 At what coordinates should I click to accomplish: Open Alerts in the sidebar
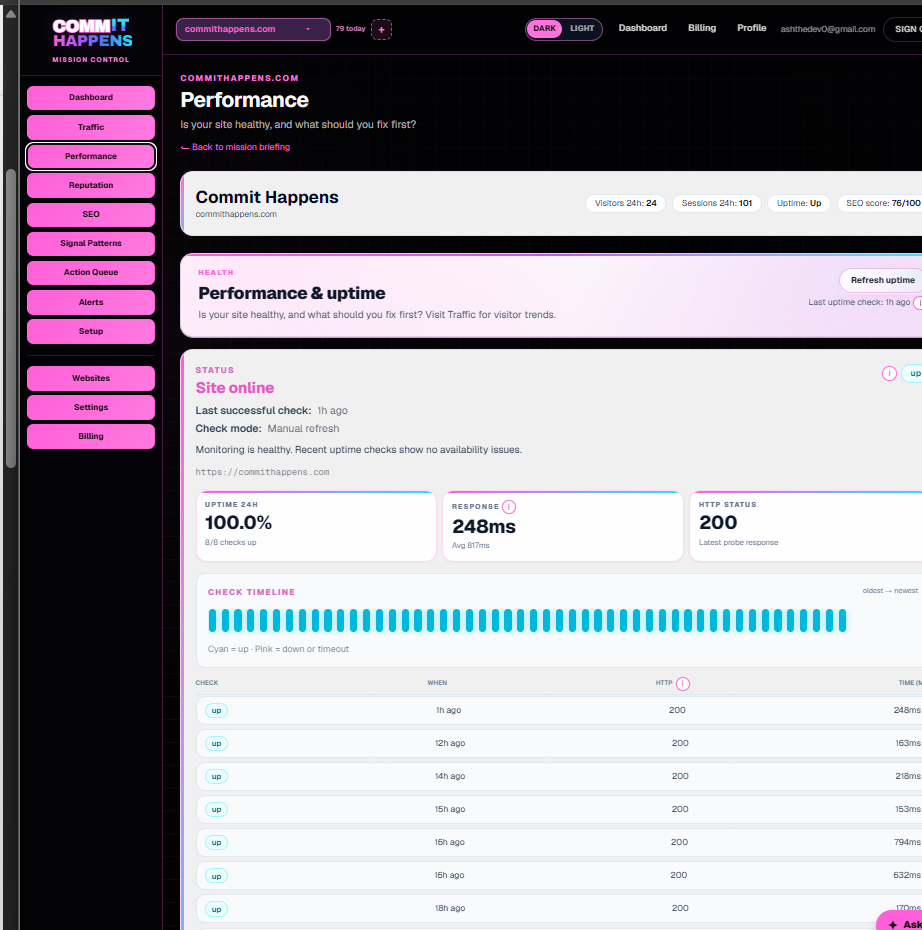coord(91,302)
